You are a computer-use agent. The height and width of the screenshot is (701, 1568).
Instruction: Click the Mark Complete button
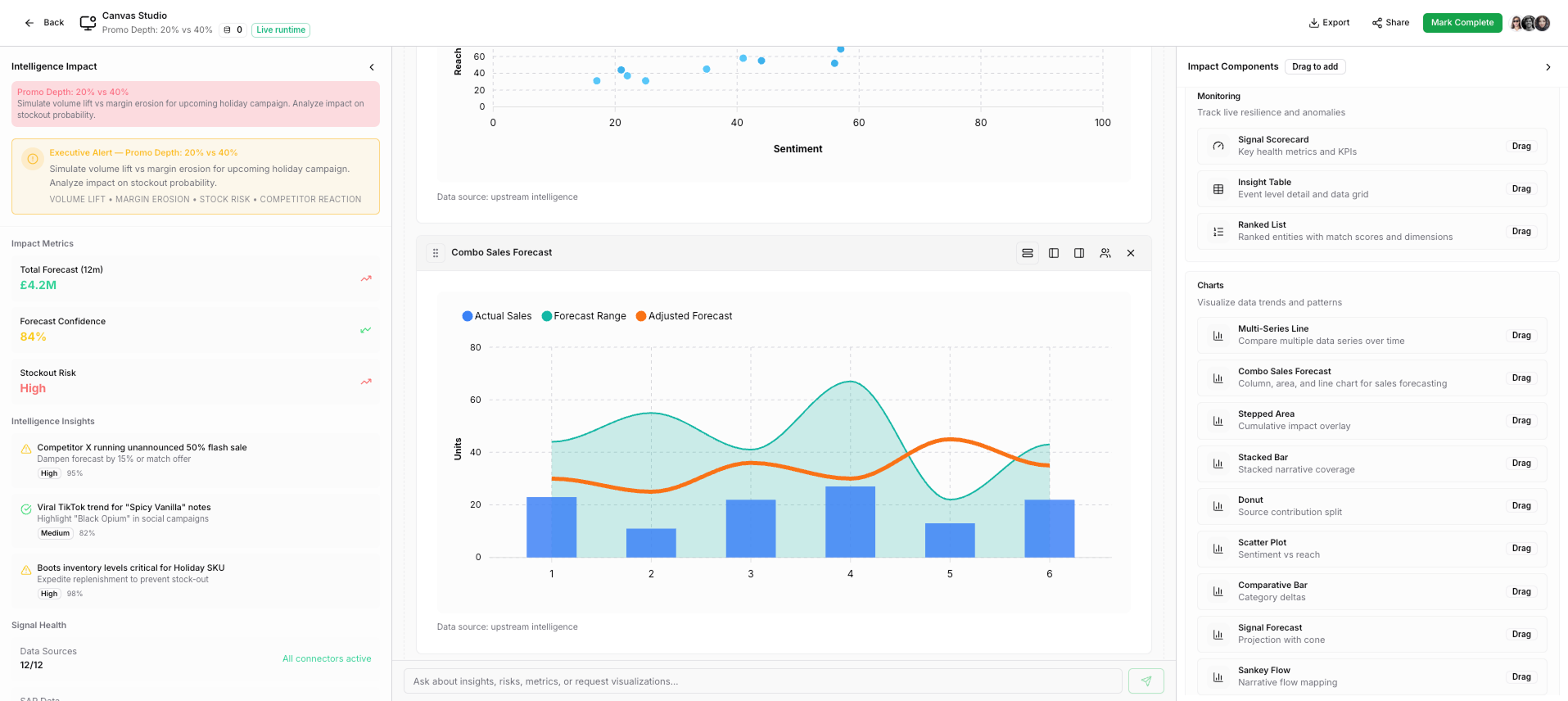point(1462,23)
